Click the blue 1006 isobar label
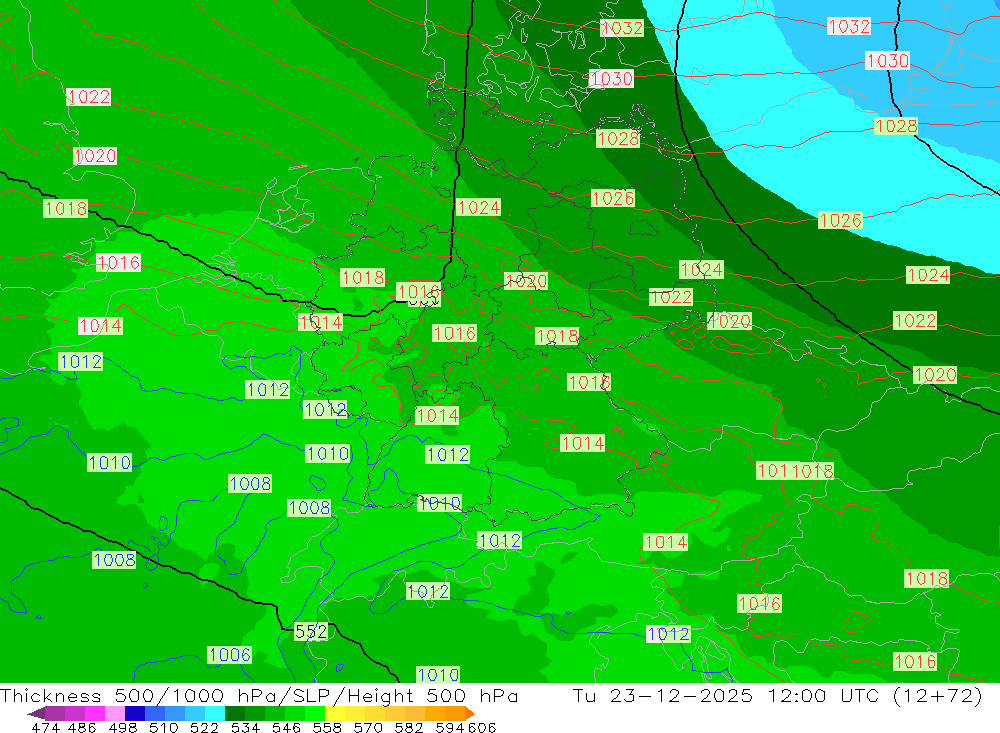Image resolution: width=1000 pixels, height=733 pixels. [230, 655]
